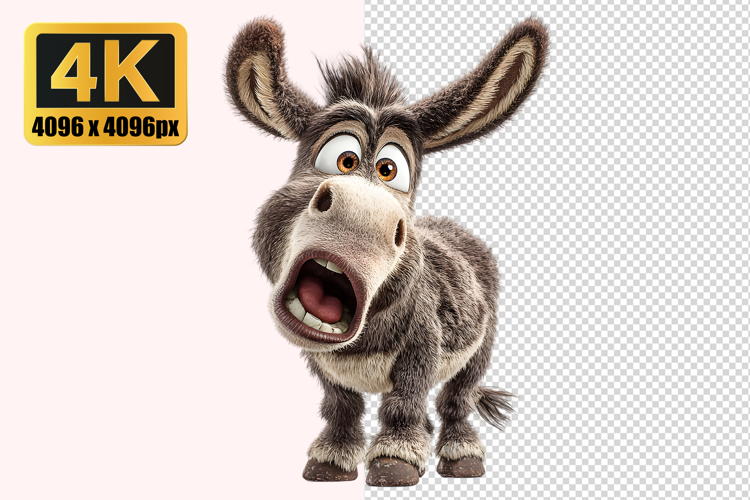Click the donkey's front middle hoof

pyautogui.click(x=392, y=470)
